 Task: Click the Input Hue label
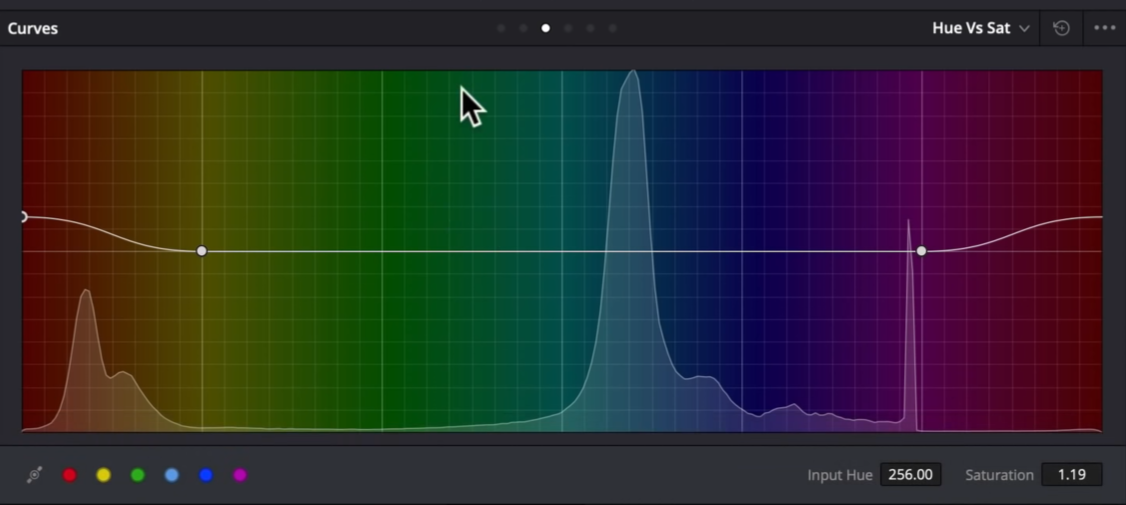point(839,475)
